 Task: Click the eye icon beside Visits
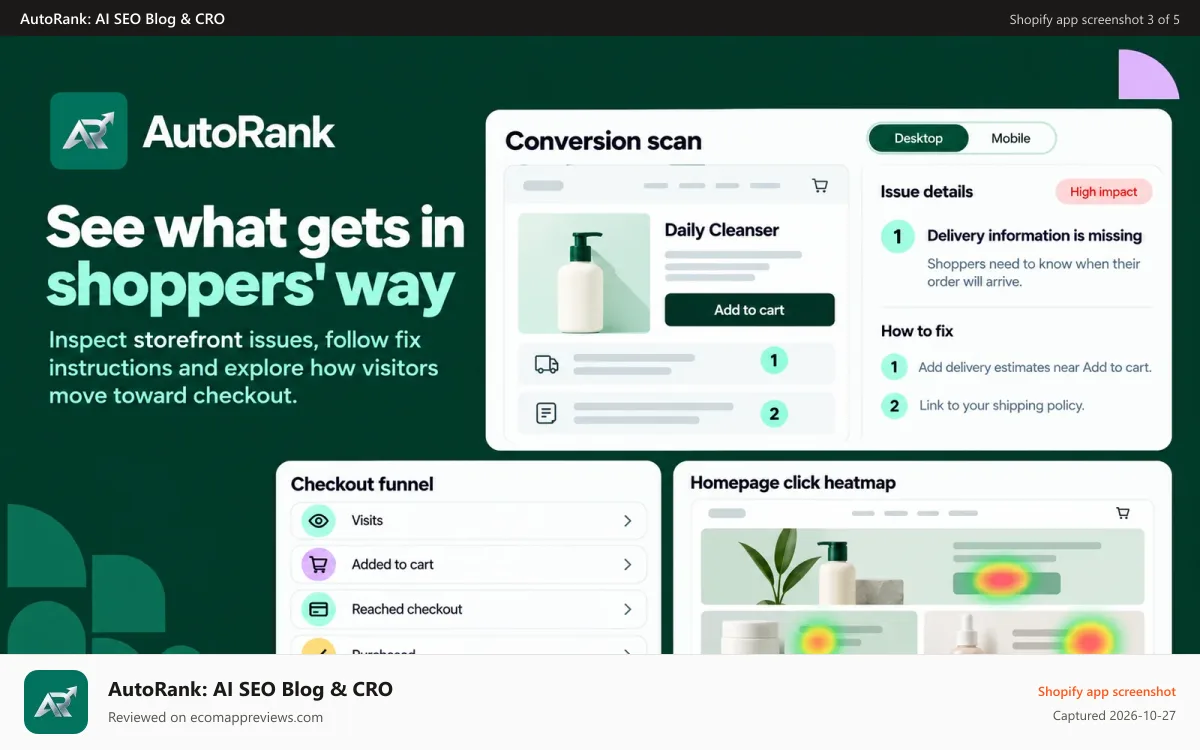click(x=319, y=520)
